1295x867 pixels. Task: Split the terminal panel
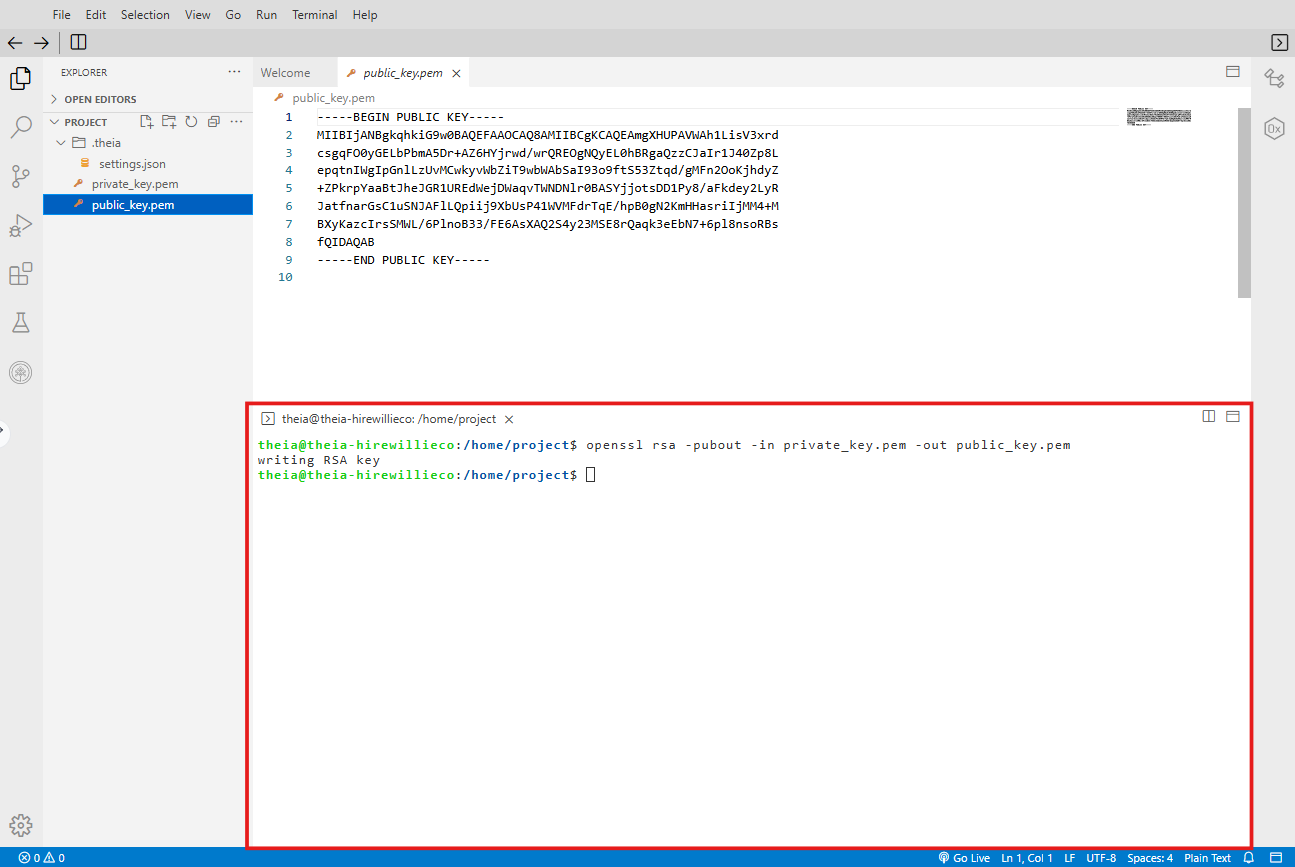tap(1209, 416)
